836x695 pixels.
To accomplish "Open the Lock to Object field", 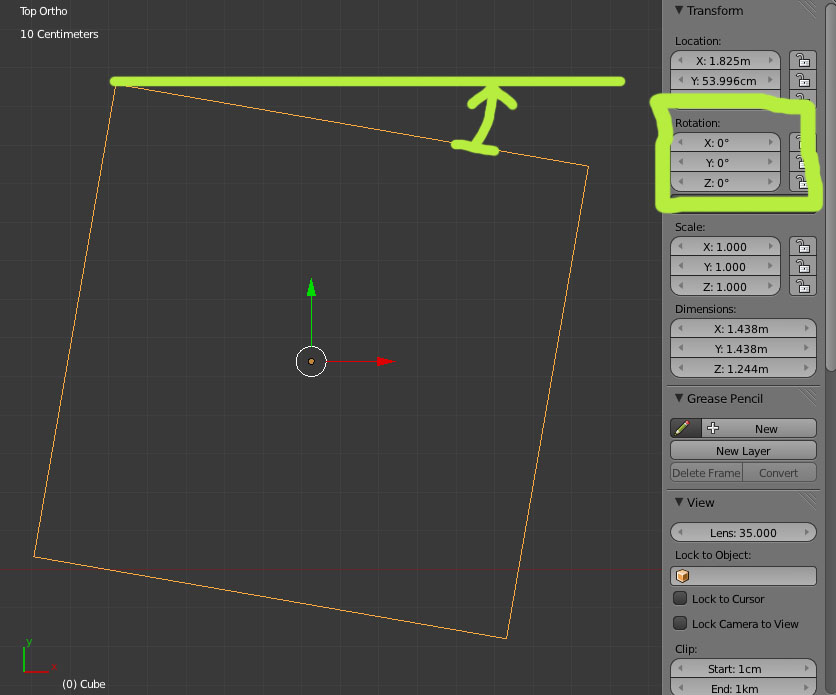I will (x=743, y=576).
